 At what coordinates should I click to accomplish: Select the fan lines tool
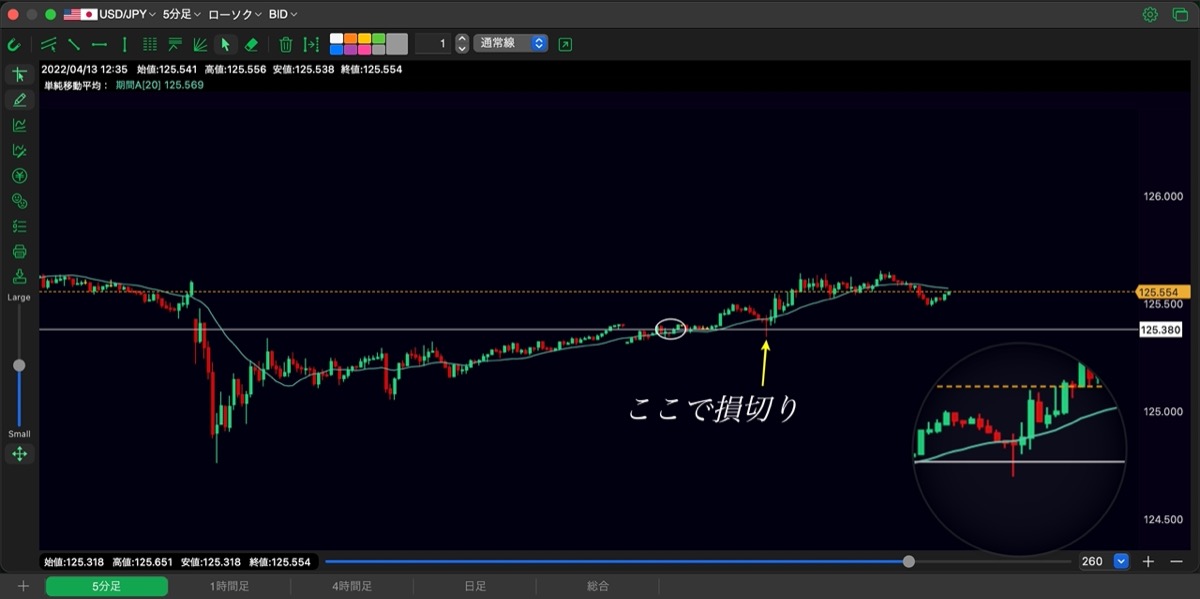coord(200,44)
